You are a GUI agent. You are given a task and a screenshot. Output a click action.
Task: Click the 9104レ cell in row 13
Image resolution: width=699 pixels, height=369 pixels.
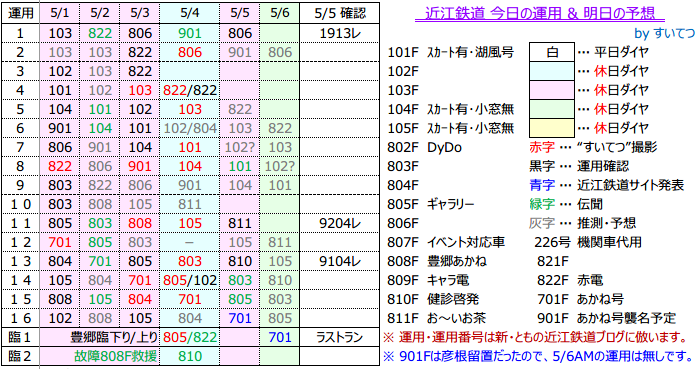(340, 261)
